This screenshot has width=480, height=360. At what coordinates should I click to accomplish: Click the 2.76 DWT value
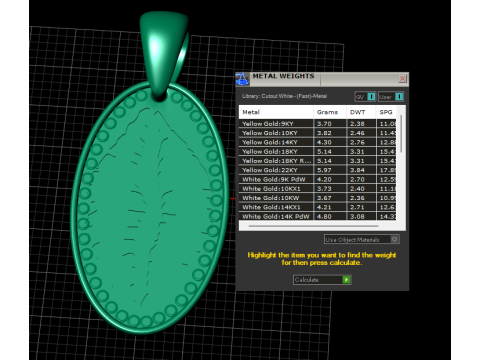[357, 142]
